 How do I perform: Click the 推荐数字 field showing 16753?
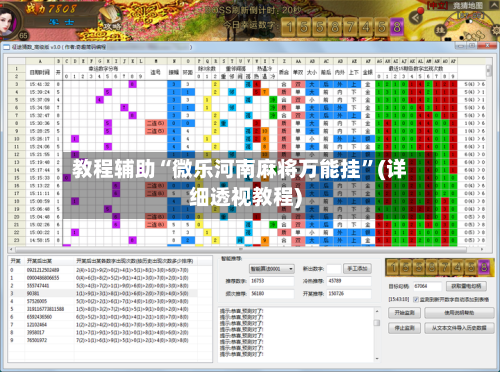[272, 281]
